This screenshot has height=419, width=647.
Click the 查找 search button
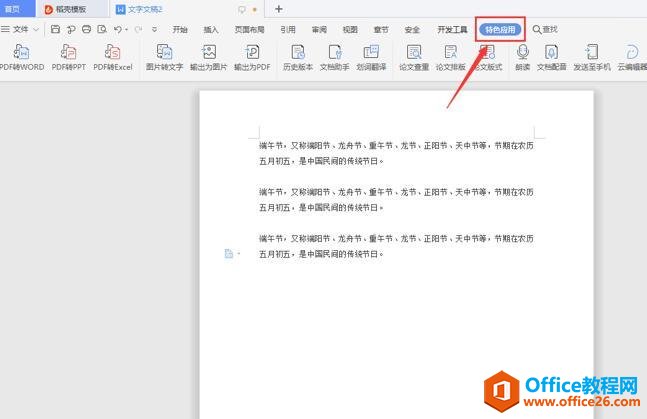click(x=545, y=30)
